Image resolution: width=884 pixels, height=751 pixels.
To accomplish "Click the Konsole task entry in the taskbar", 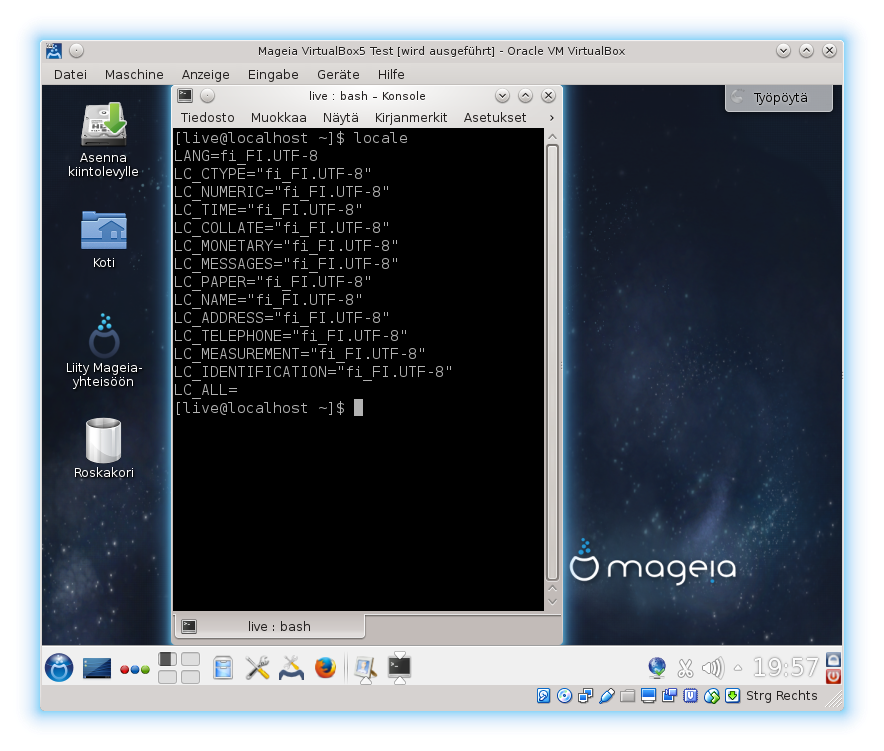I will [400, 668].
